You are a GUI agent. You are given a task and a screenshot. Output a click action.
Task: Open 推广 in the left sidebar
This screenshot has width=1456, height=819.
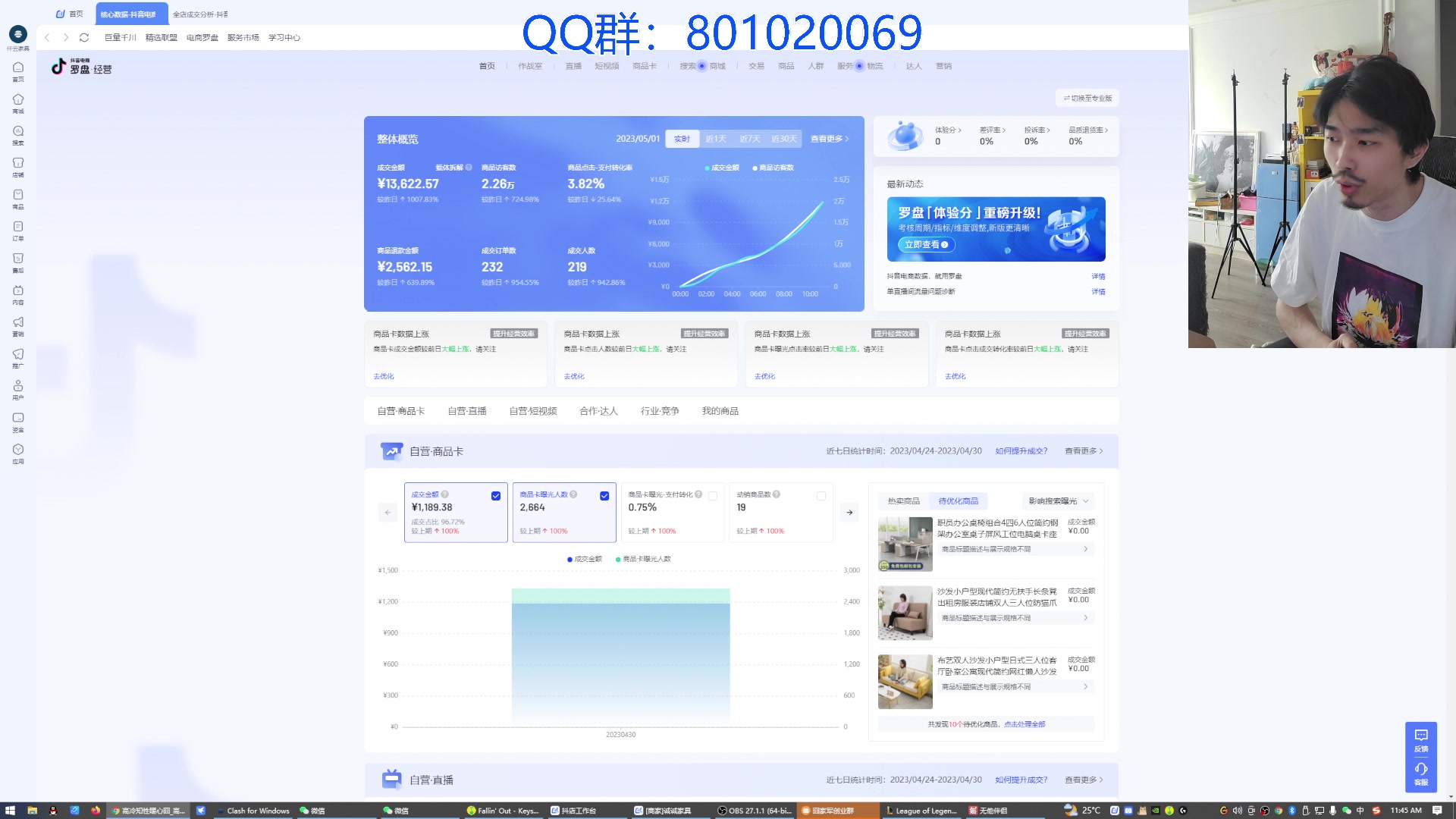point(18,359)
